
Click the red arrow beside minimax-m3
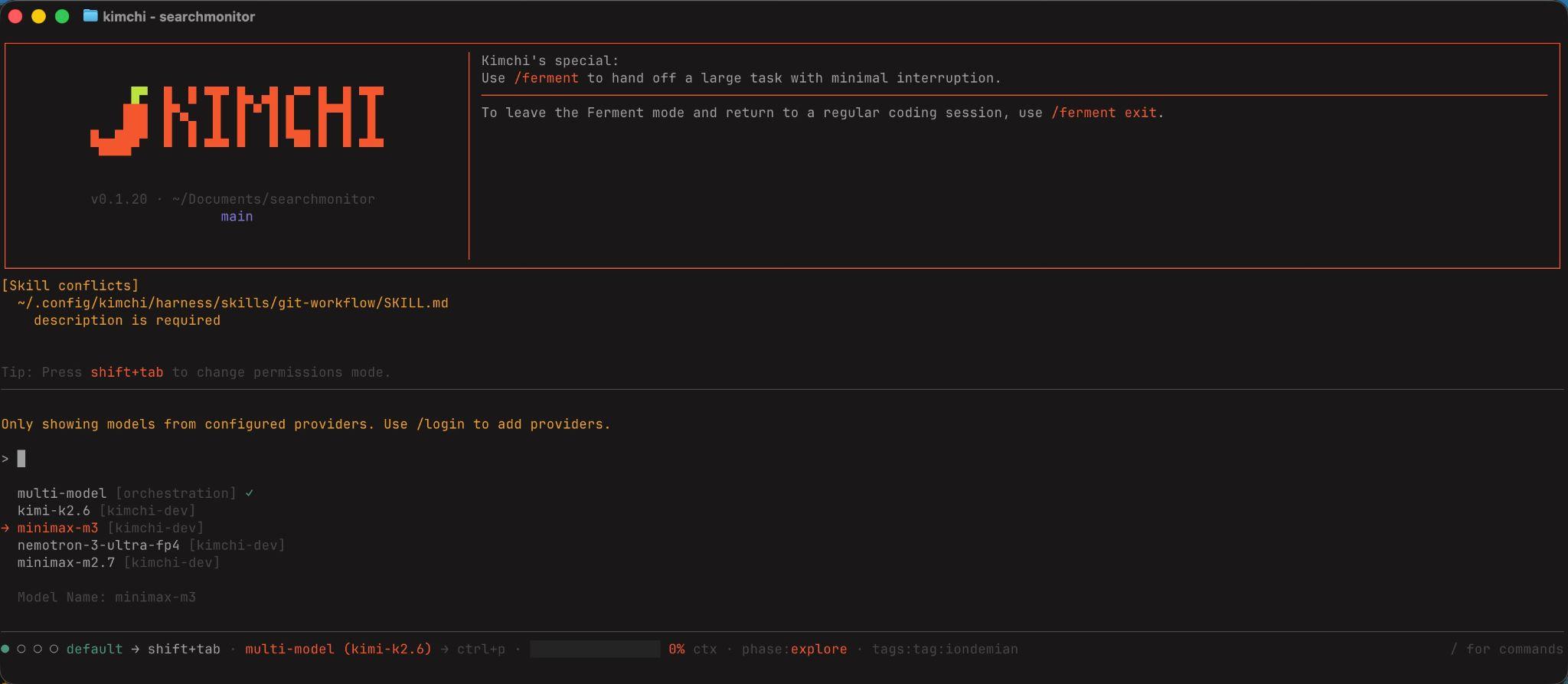click(x=5, y=528)
